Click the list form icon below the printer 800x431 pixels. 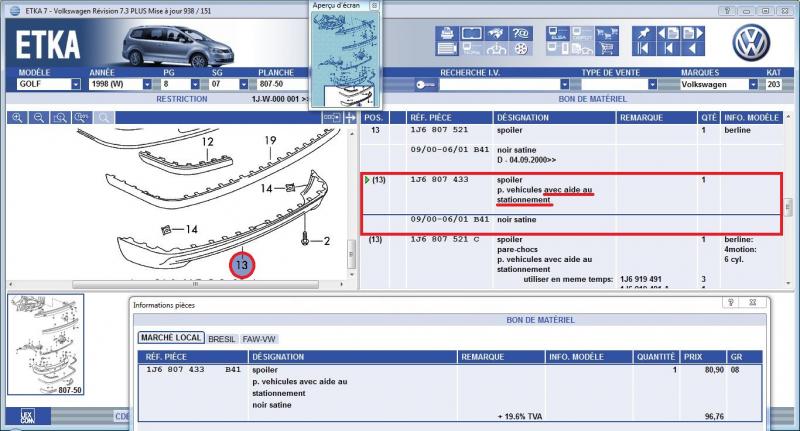point(446,49)
